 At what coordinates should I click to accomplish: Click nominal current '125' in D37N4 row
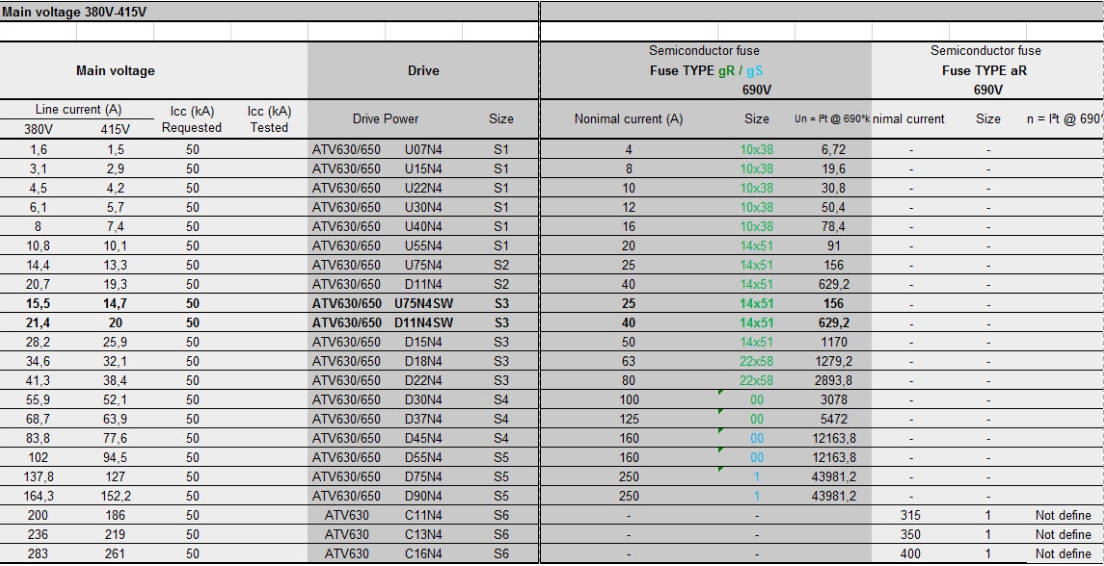[x=628, y=419]
